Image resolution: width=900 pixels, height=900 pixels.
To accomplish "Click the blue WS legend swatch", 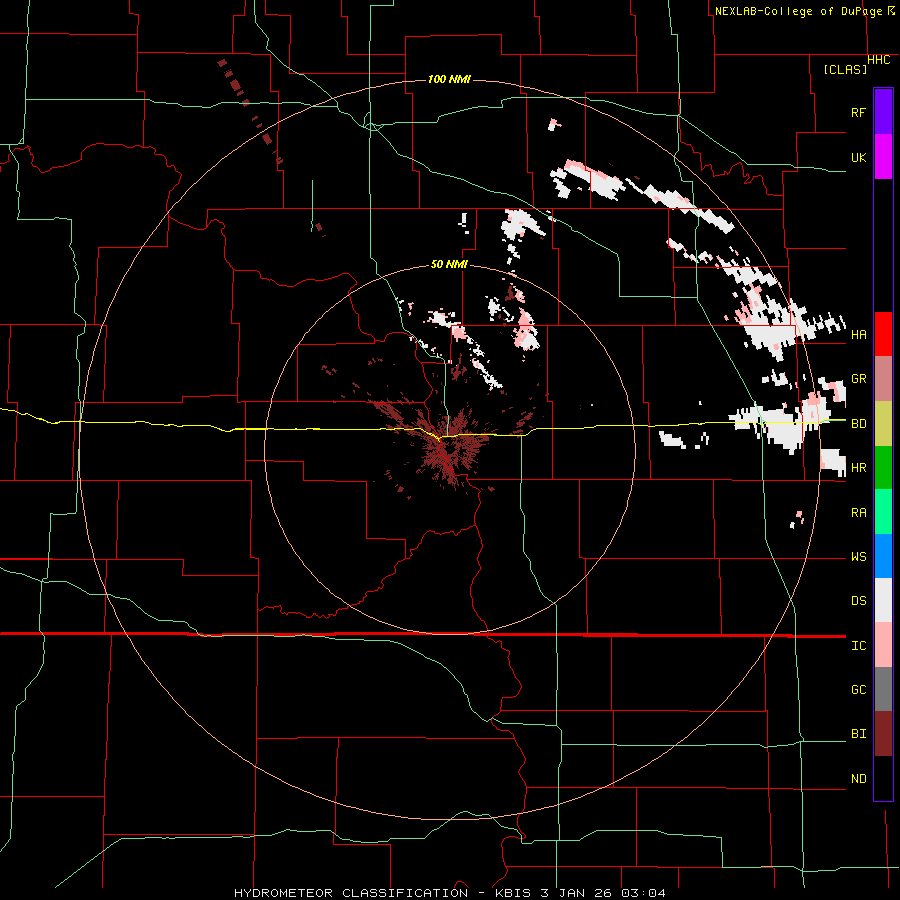I will [883, 556].
